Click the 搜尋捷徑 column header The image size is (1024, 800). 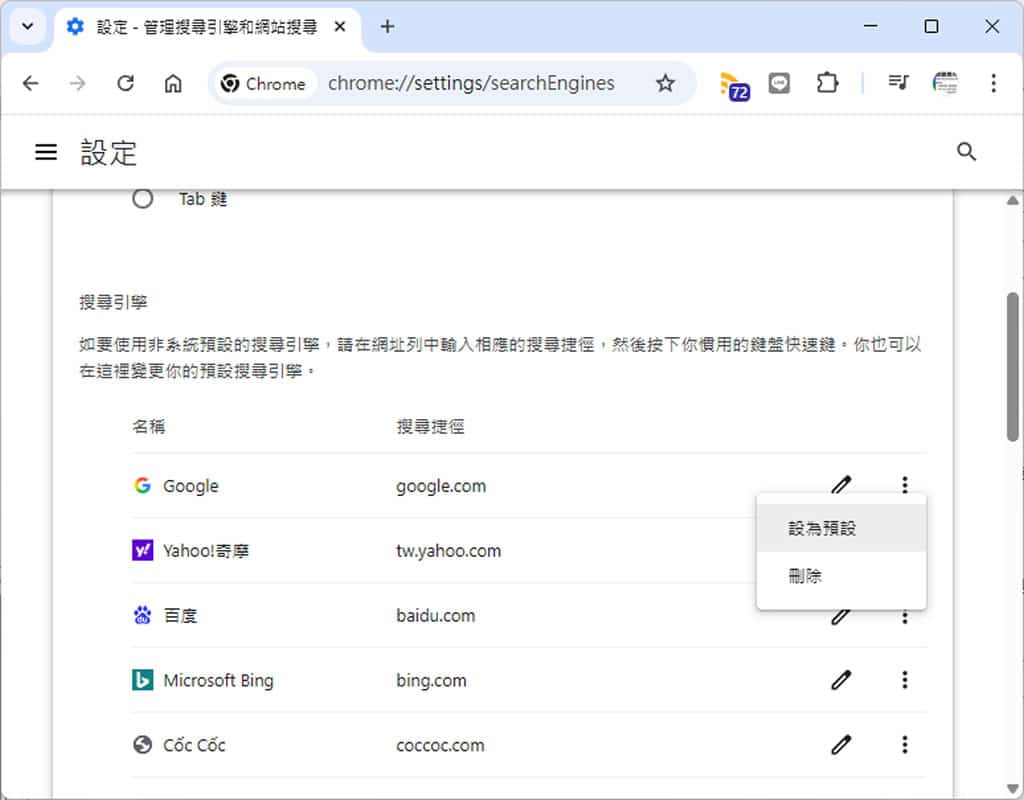click(x=430, y=426)
